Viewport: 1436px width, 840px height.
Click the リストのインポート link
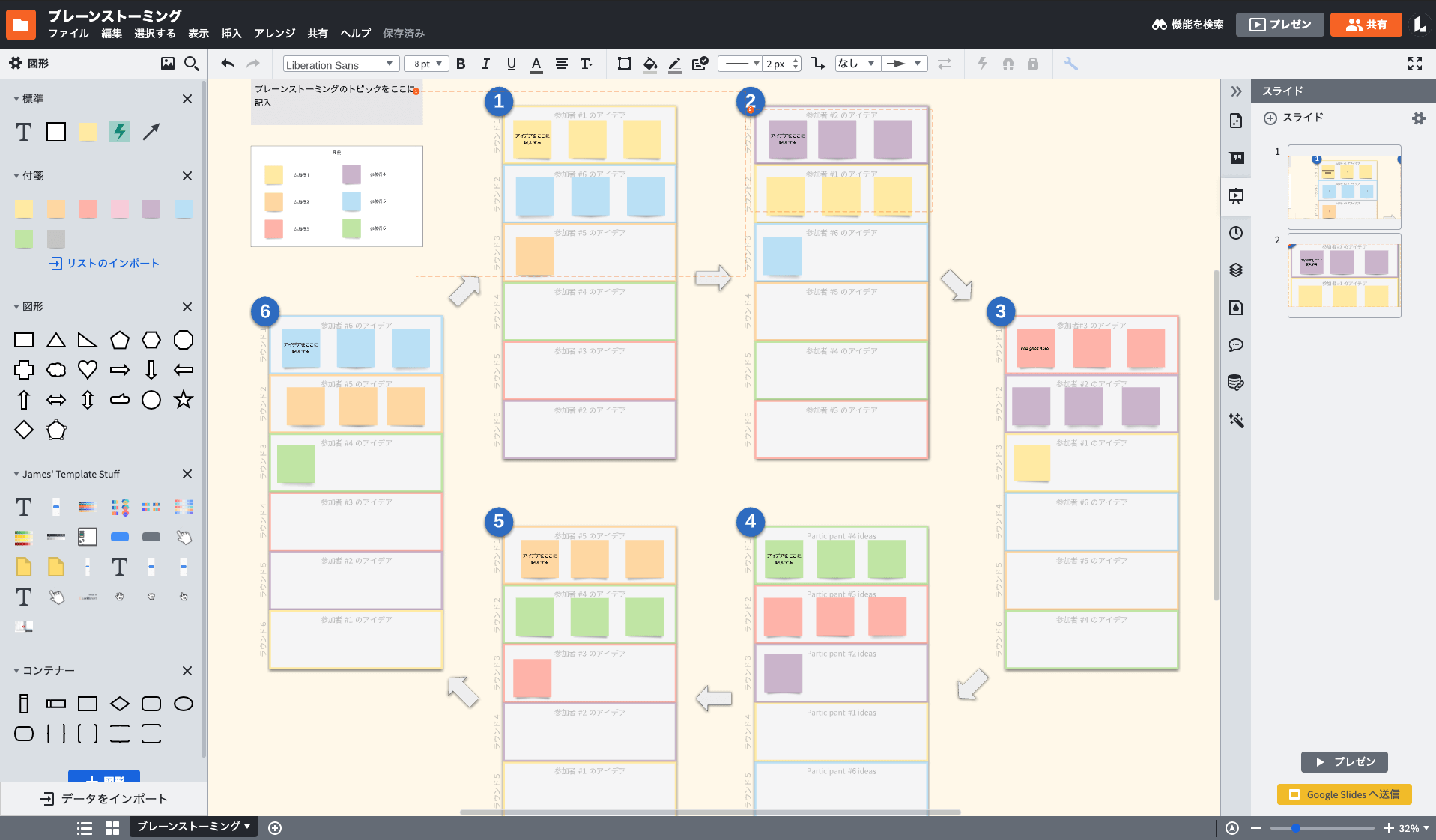point(105,264)
